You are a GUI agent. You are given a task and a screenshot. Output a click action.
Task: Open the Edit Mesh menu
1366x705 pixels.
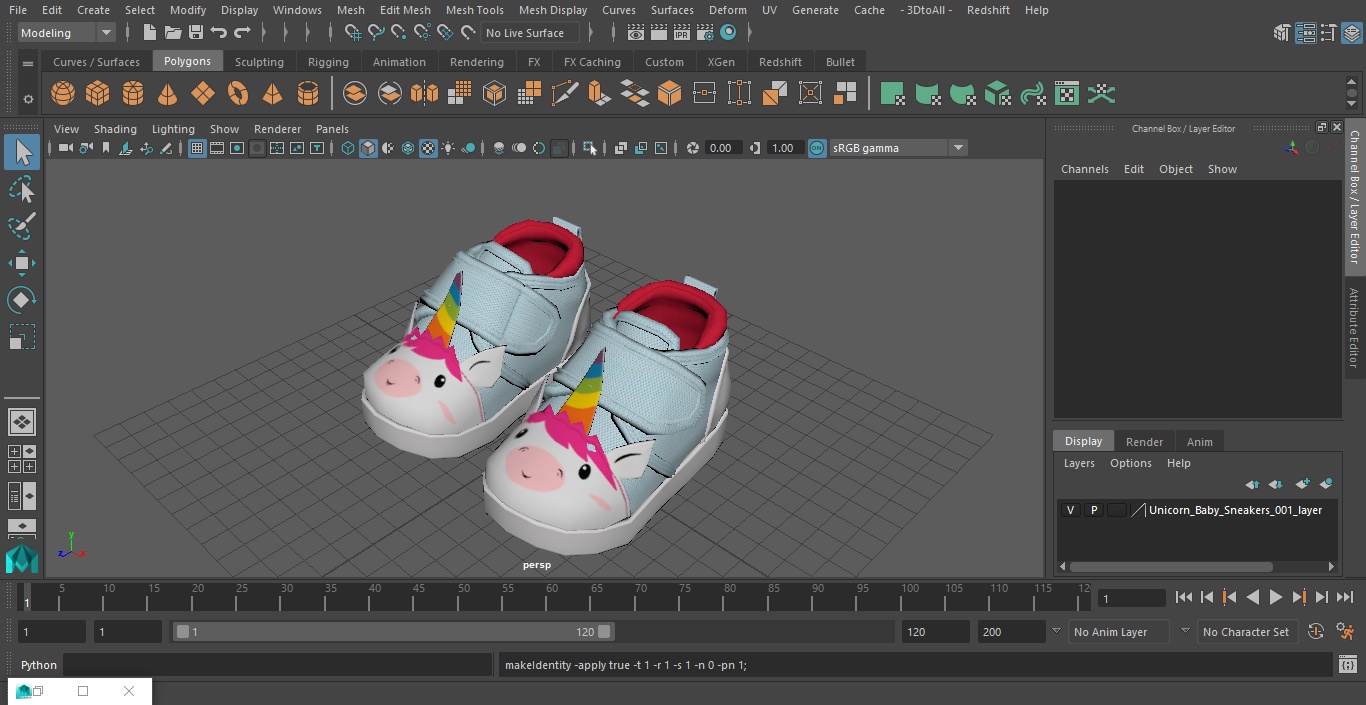tap(405, 10)
